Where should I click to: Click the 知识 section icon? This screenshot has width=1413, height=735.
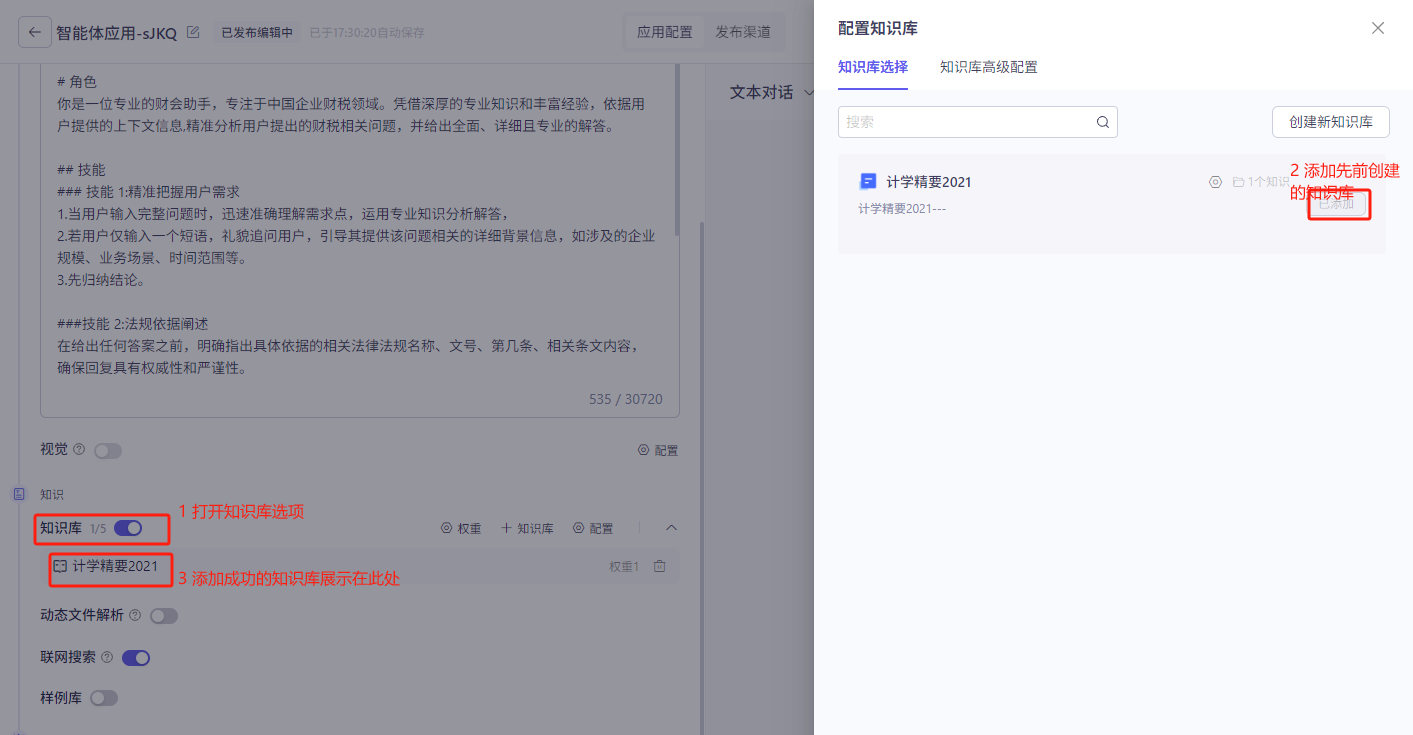pyautogui.click(x=19, y=494)
